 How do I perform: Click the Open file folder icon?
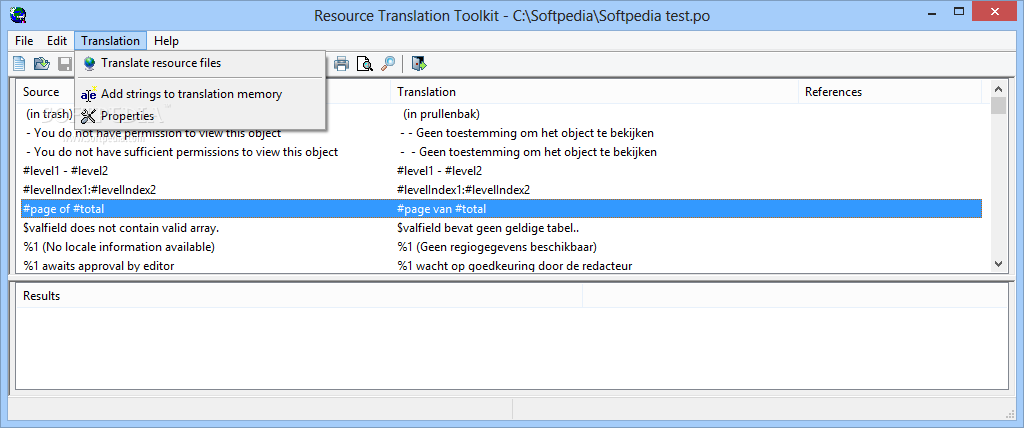(42, 63)
